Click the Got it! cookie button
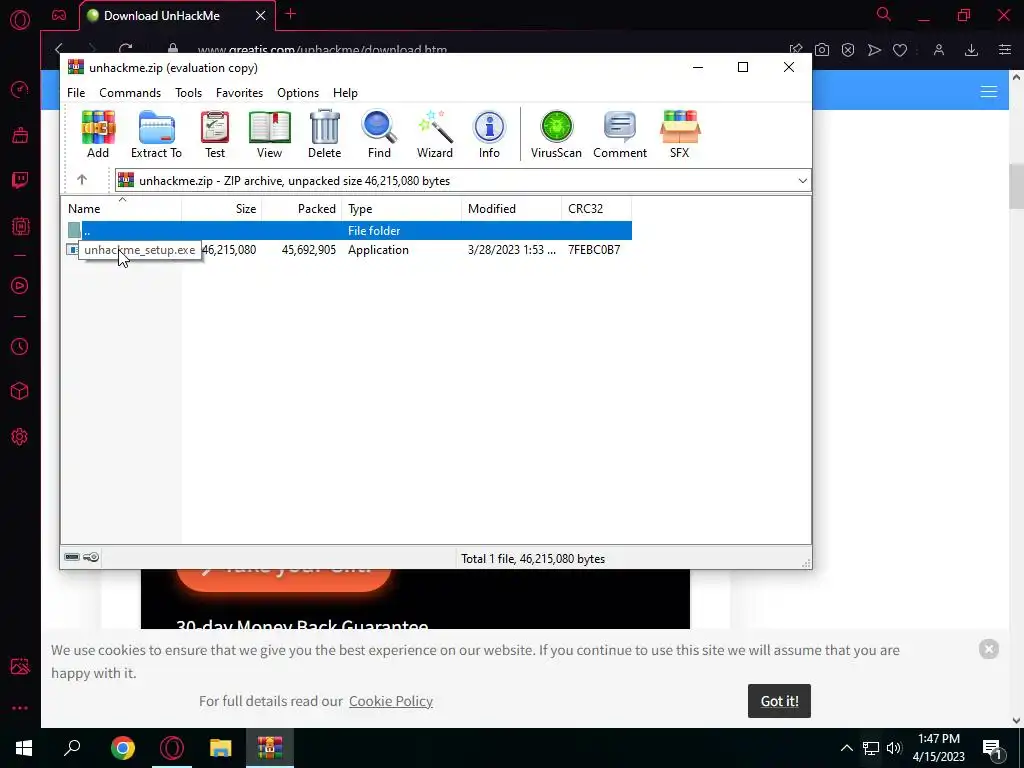 click(x=779, y=701)
